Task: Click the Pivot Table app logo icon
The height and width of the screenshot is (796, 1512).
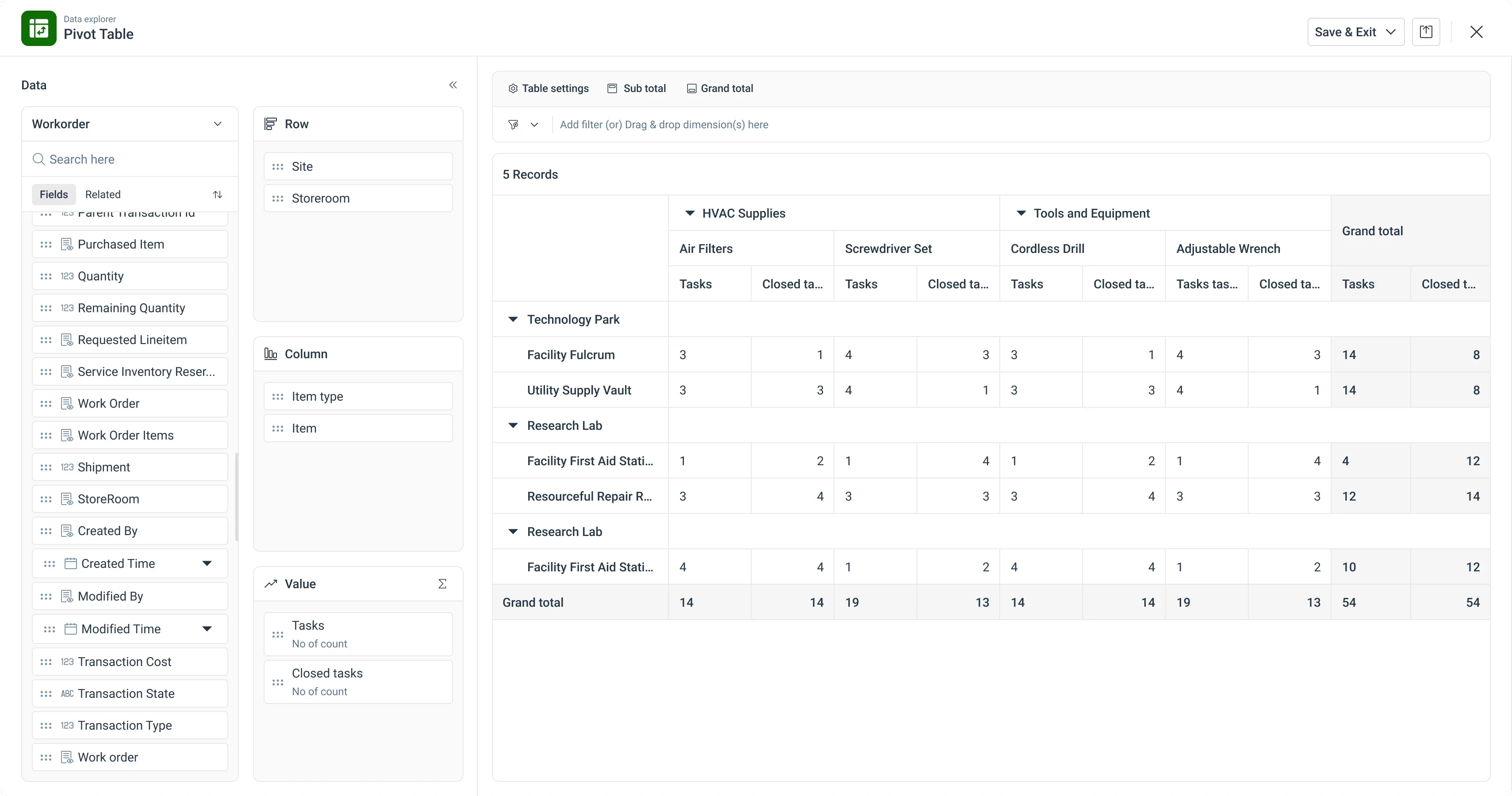Action: [39, 28]
